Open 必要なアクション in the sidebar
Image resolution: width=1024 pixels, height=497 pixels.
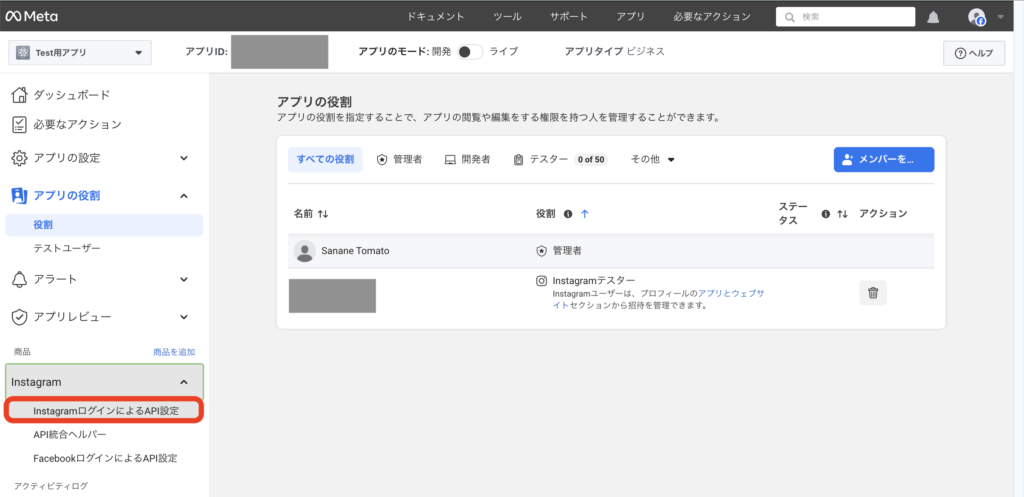click(x=77, y=124)
